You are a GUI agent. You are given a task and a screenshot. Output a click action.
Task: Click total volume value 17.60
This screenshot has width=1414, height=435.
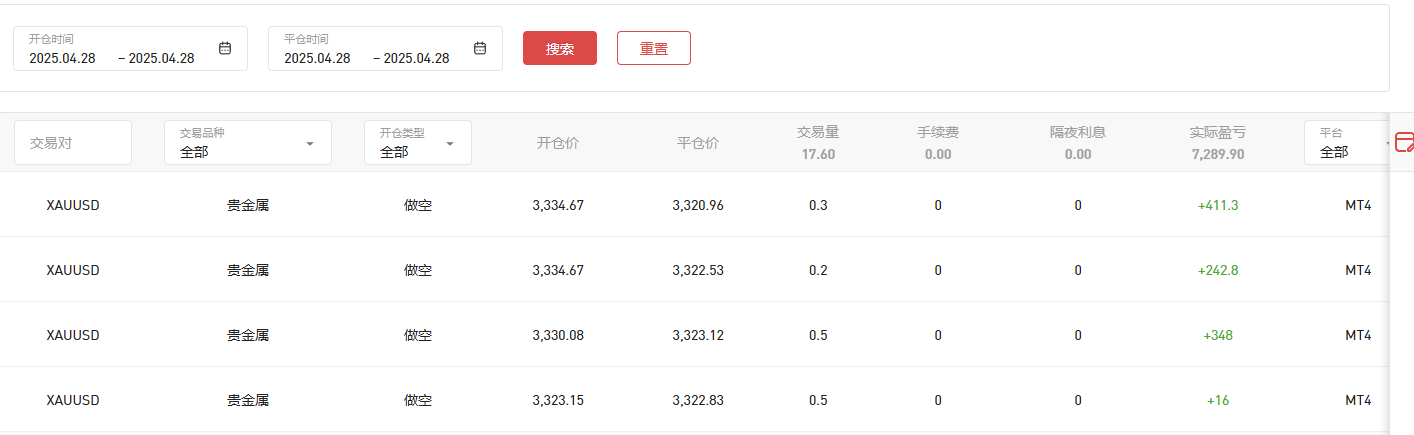(818, 155)
